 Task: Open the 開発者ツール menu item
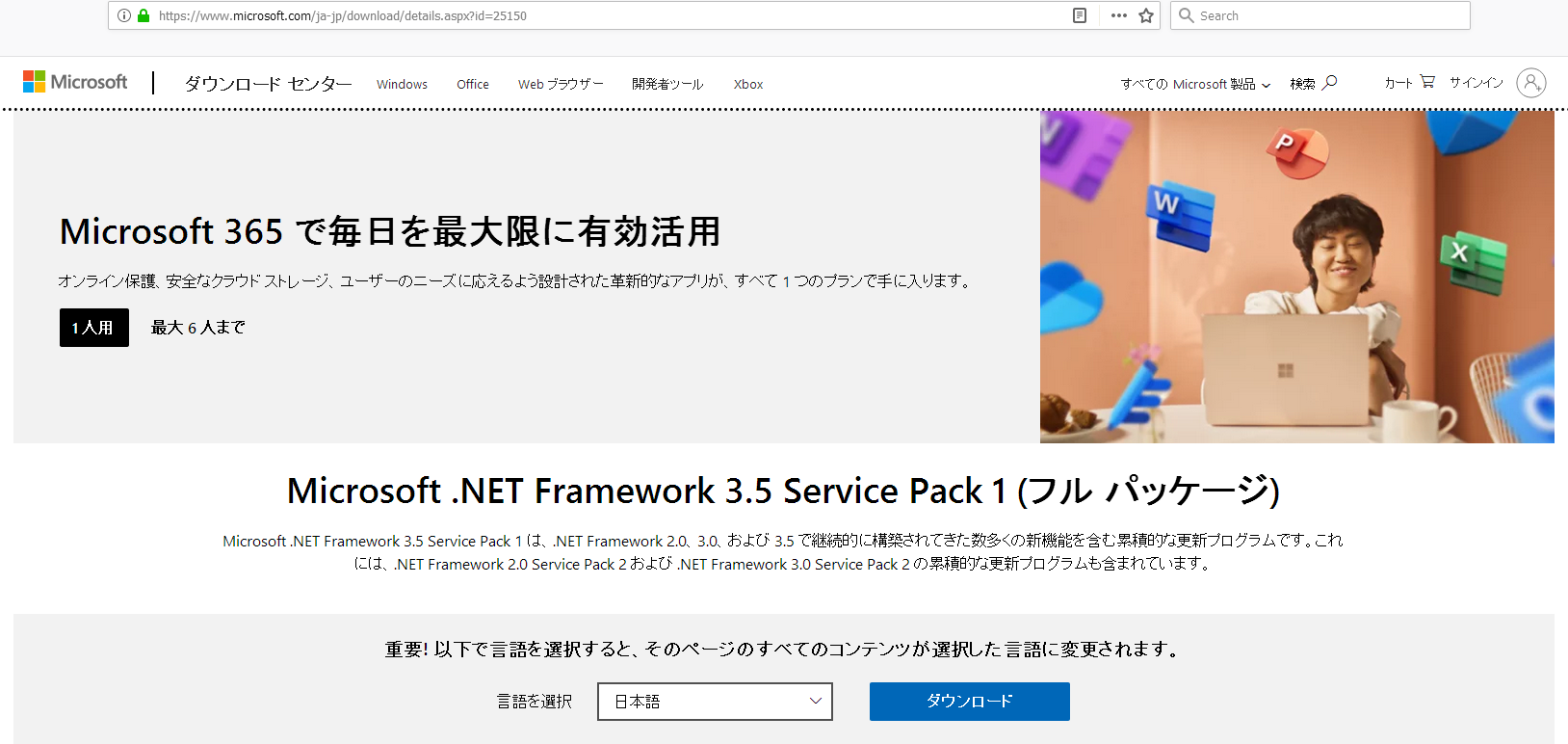(x=667, y=84)
